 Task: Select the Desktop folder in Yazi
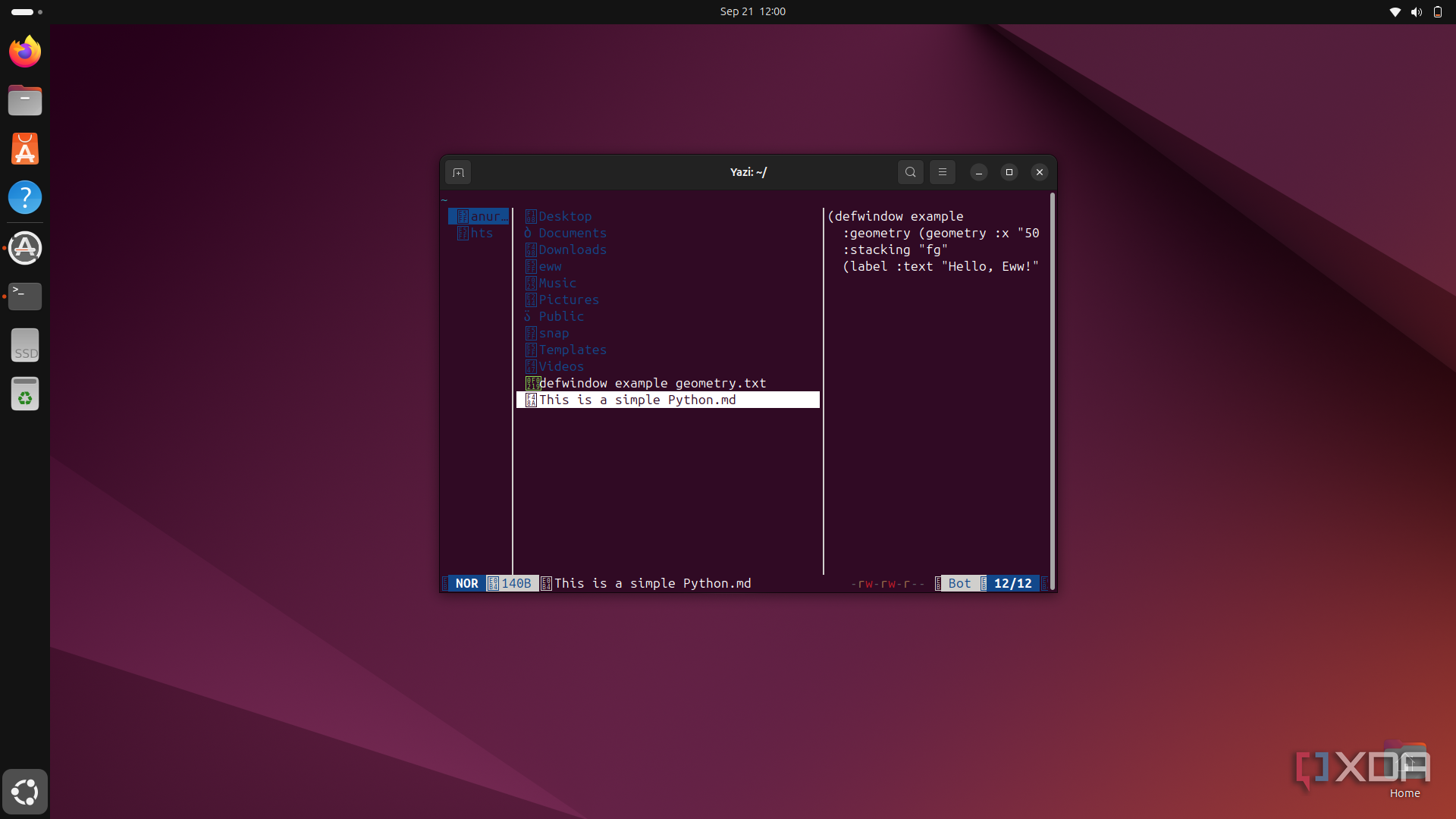pyautogui.click(x=667, y=216)
